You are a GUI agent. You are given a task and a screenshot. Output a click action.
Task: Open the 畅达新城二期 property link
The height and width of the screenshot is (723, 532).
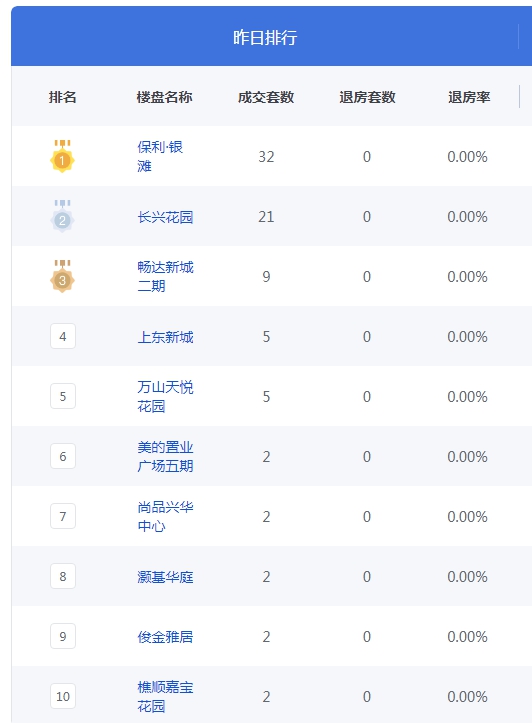[165, 276]
